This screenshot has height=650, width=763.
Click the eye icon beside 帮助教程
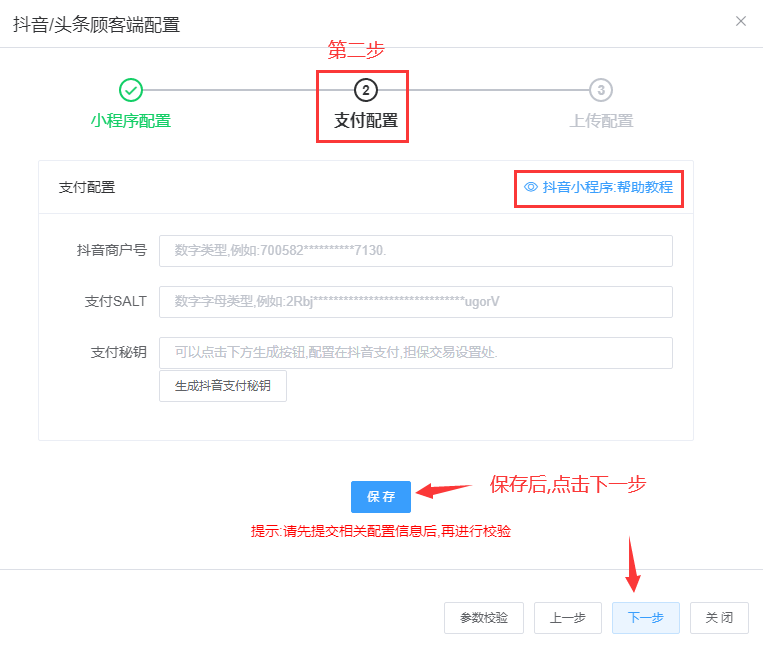tap(531, 187)
